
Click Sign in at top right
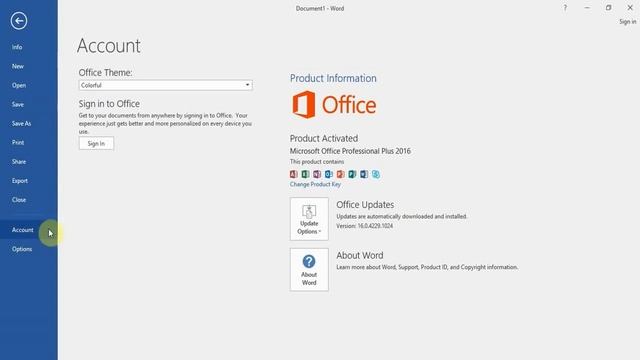pos(627,22)
